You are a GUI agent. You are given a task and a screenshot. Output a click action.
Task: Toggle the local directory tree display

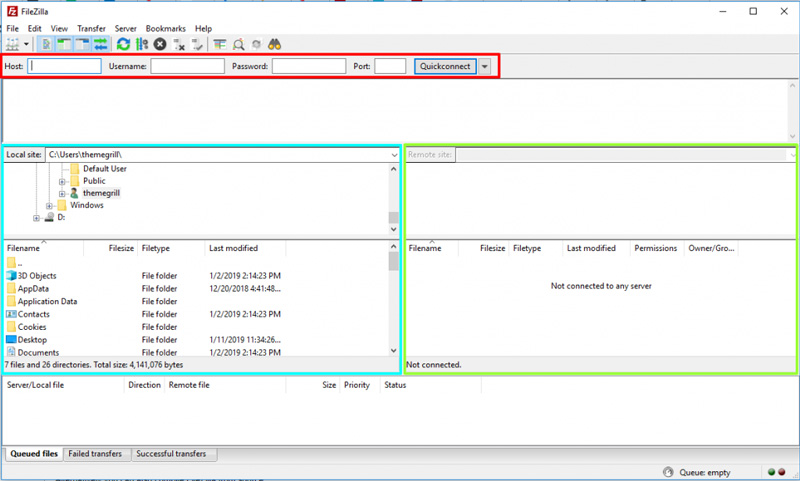[64, 44]
